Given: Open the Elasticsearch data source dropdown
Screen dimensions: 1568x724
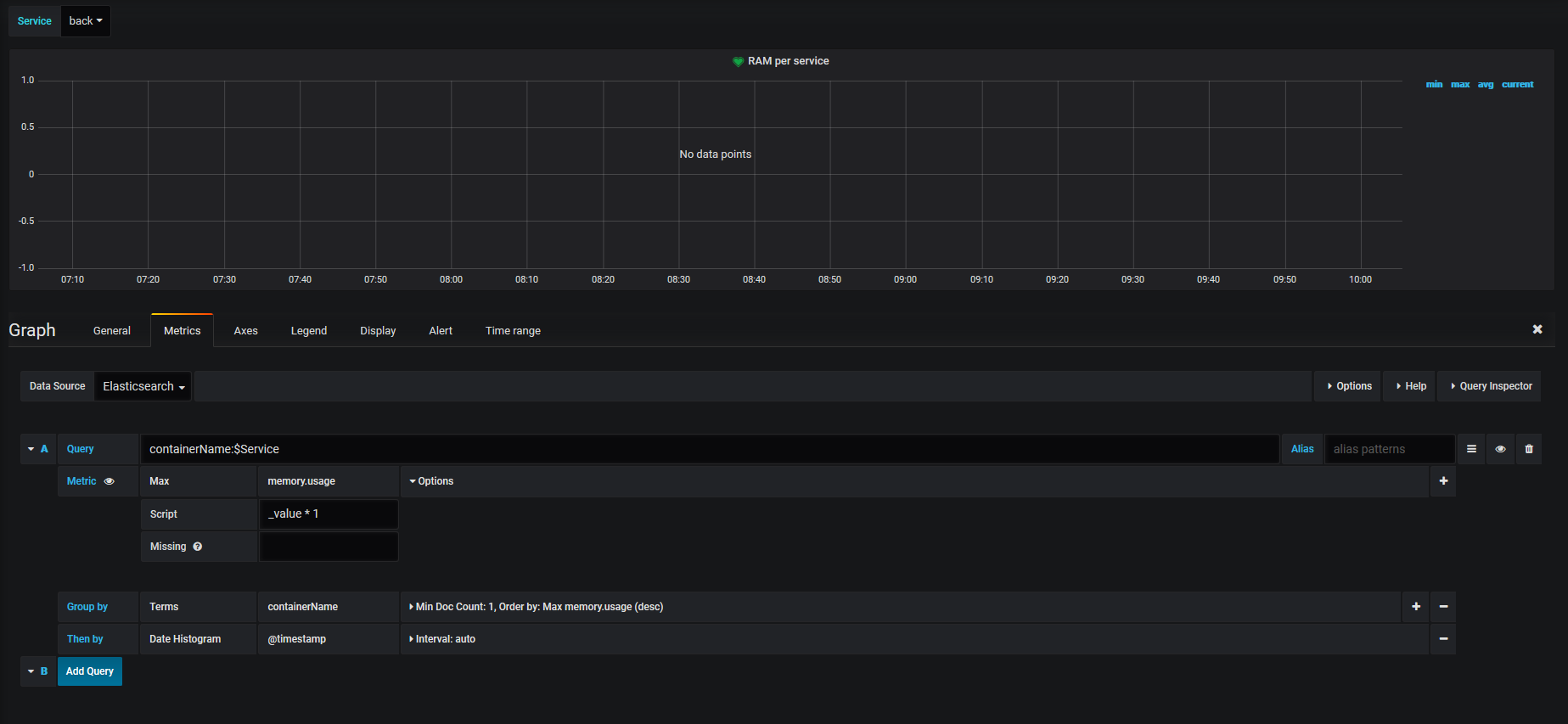Looking at the screenshot, I should point(143,386).
